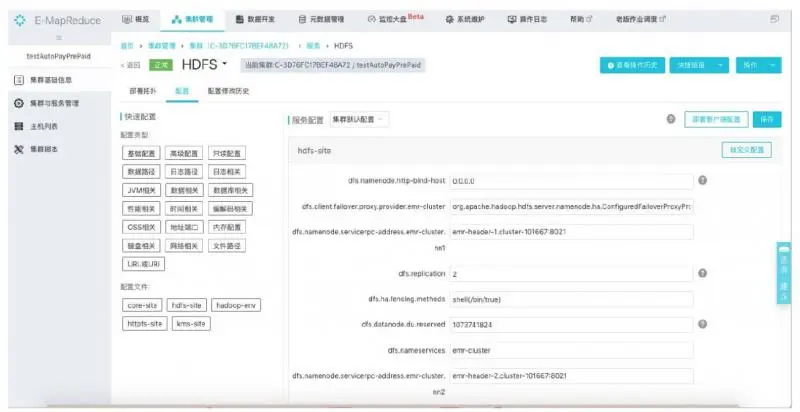Toggle the 网络相关 filter tag

click(184, 246)
